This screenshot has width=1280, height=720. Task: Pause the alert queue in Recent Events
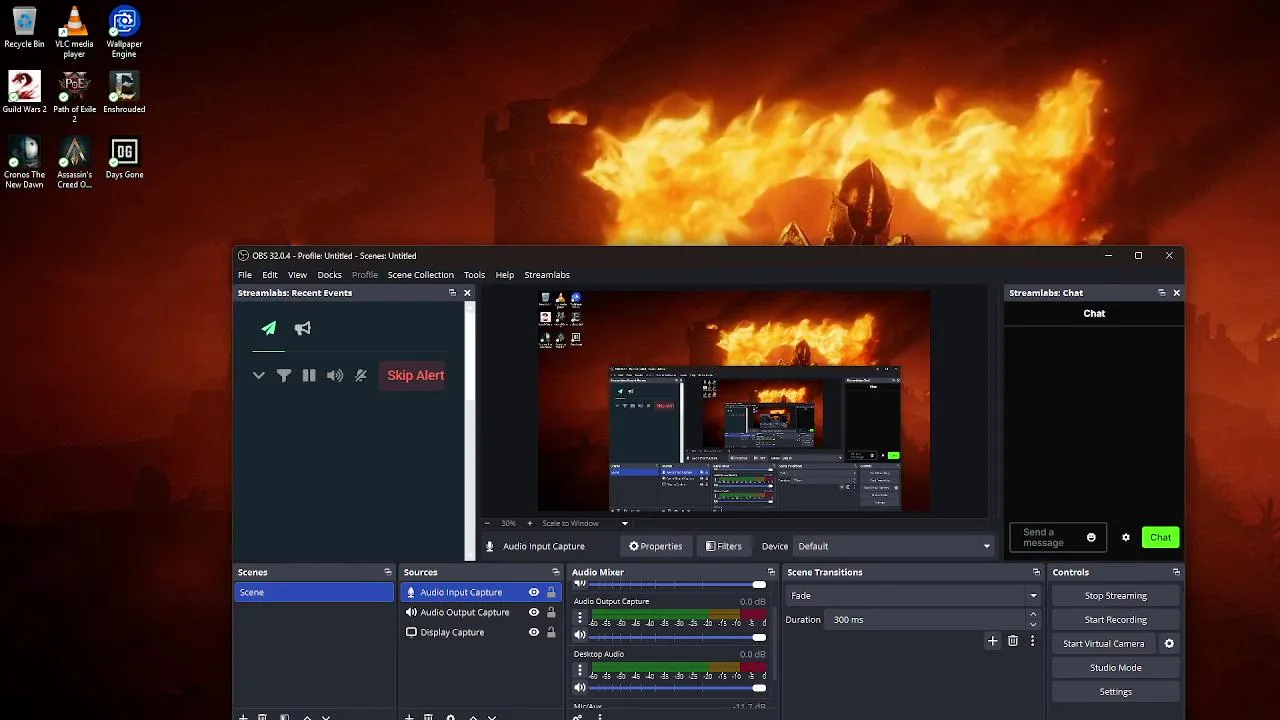(x=309, y=375)
